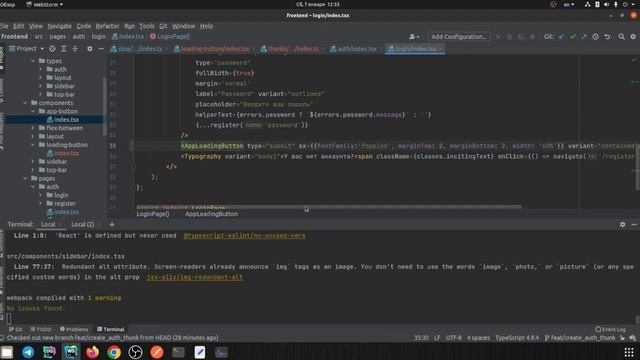640x360 pixels.
Task: Open Firefox from the dock
Action: click(x=92, y=352)
